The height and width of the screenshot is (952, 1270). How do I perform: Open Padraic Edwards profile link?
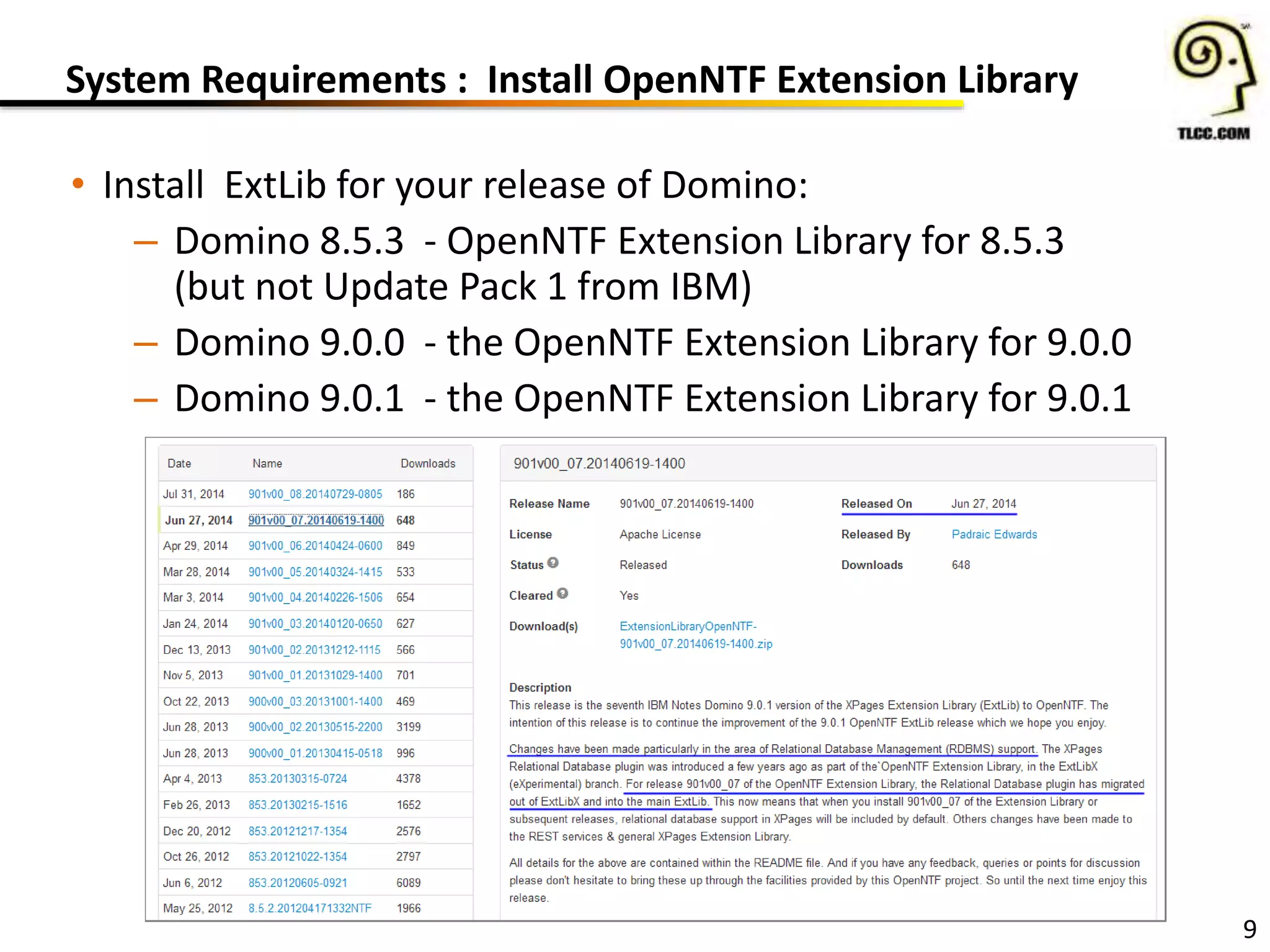pos(994,534)
